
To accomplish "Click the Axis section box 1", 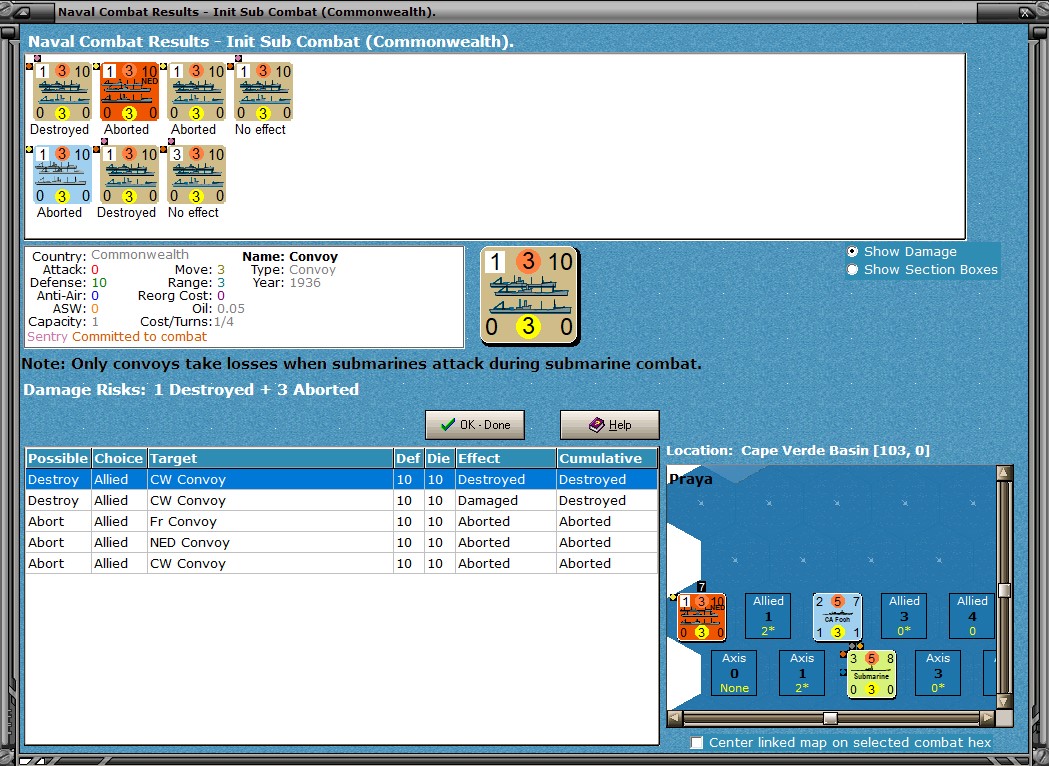I will (801, 673).
